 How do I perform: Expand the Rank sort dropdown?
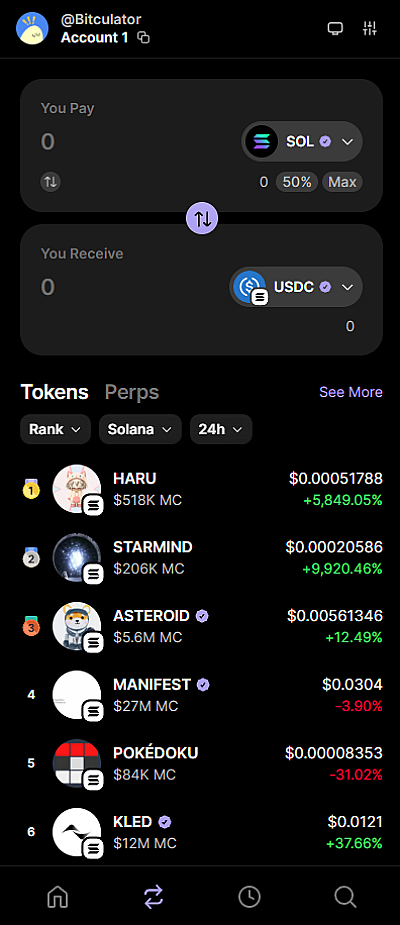point(55,429)
